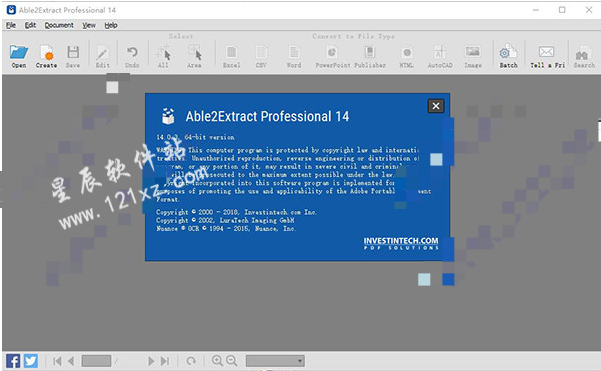Open the Facebook share icon

point(13,361)
